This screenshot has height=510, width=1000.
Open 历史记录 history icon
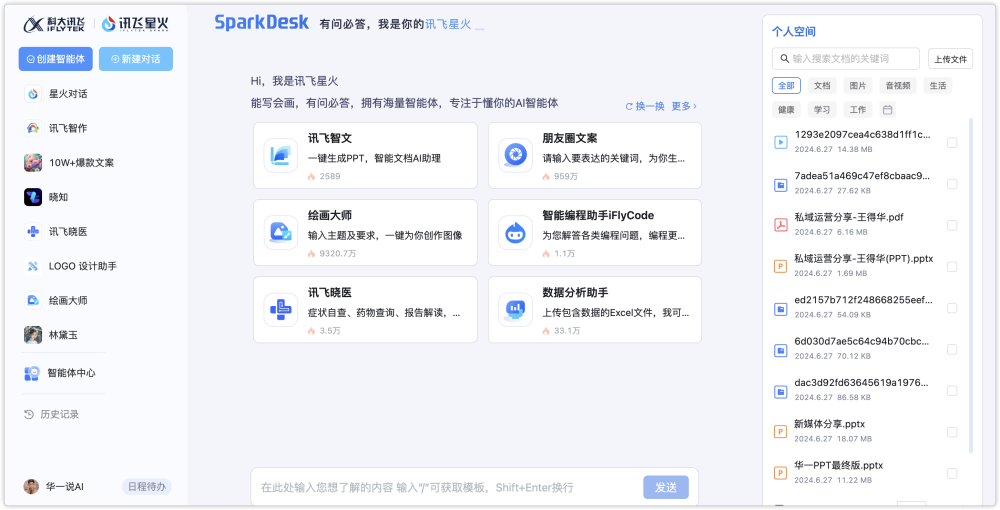[29, 414]
